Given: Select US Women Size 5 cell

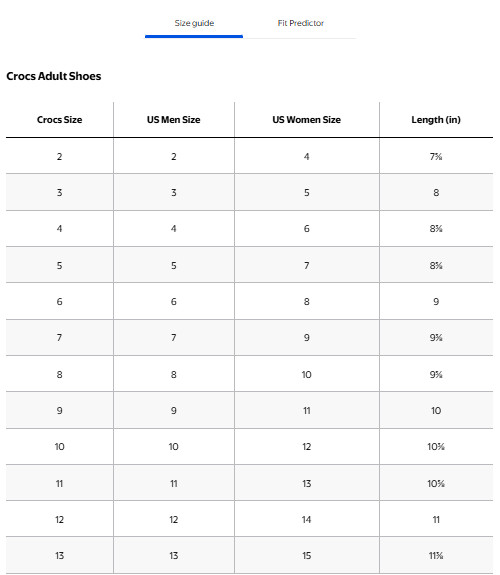Looking at the screenshot, I should click(307, 193).
